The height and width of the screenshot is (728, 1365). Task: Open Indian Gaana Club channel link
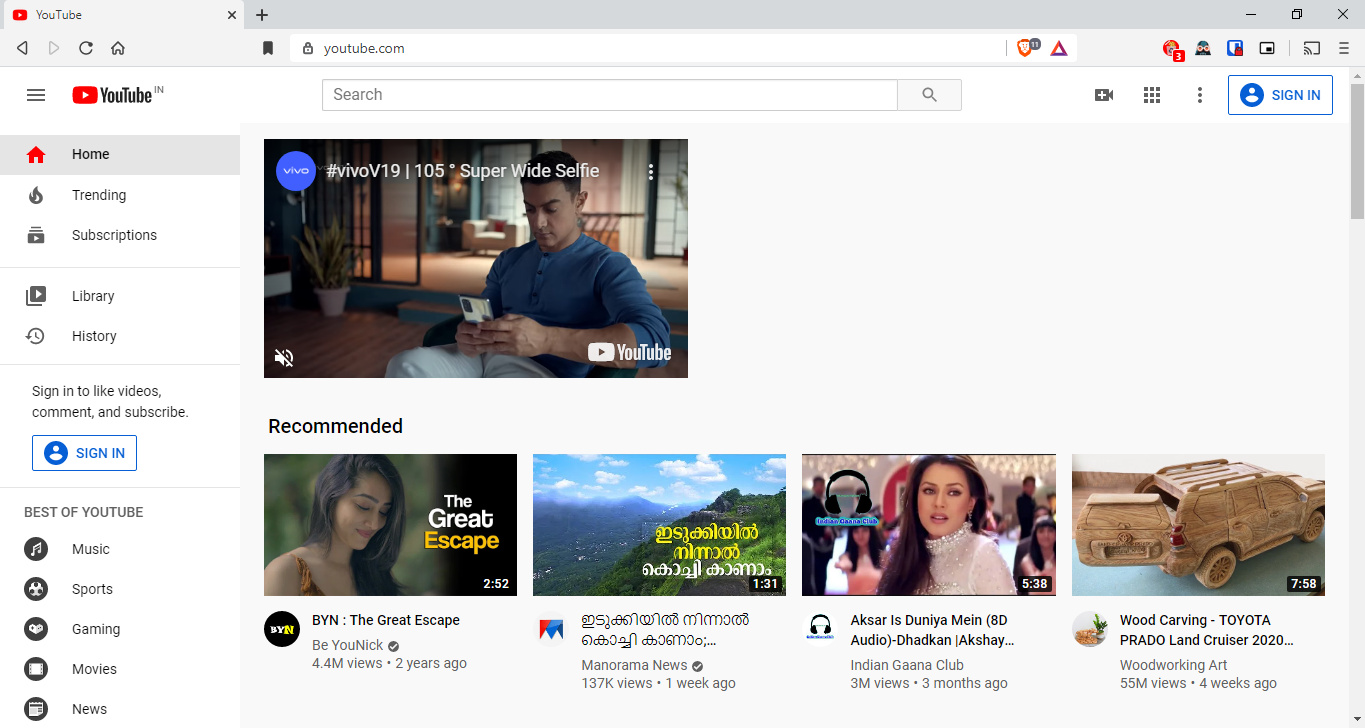907,666
